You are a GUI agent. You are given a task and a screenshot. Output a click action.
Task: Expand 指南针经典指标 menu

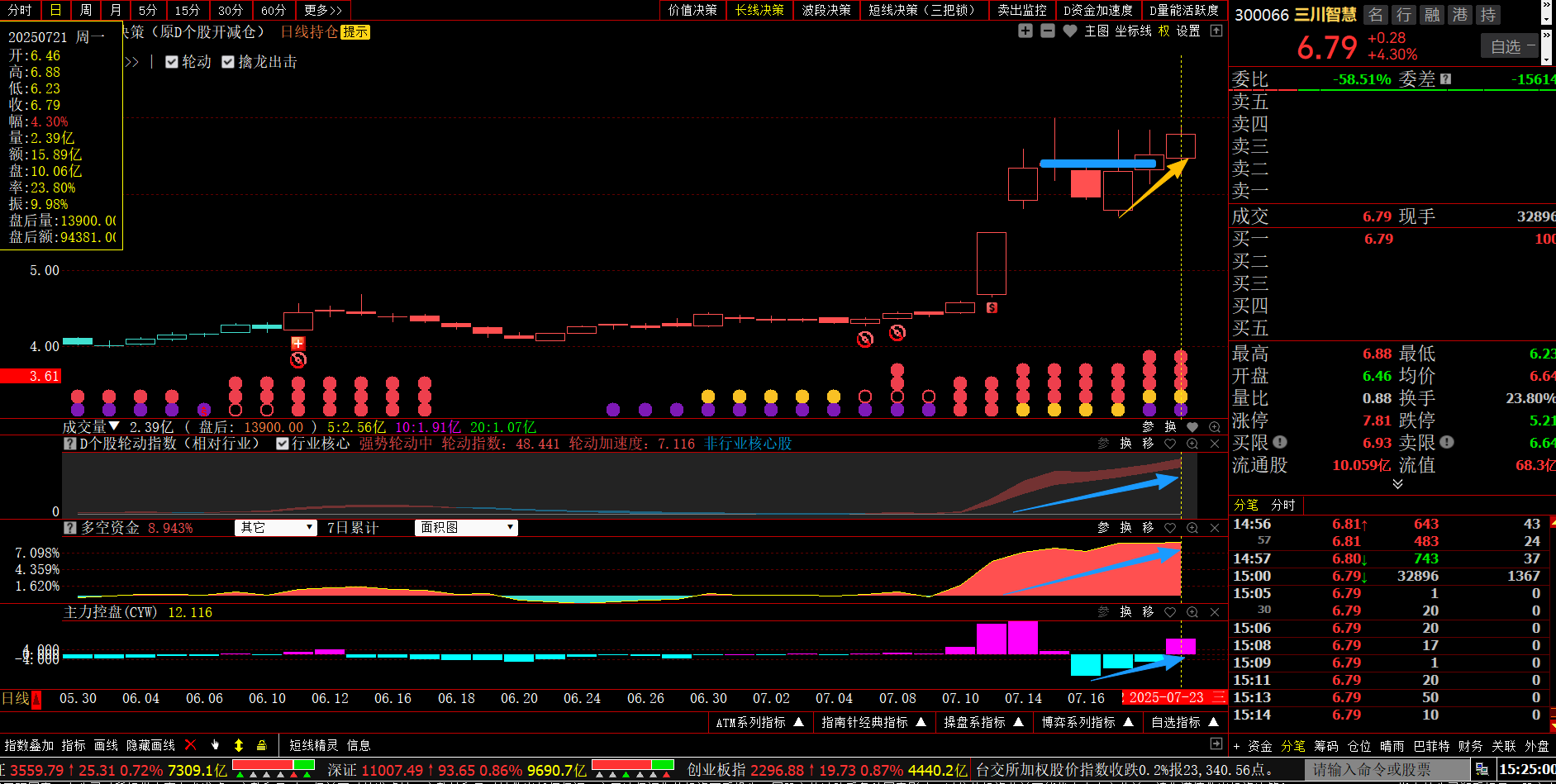[874, 722]
